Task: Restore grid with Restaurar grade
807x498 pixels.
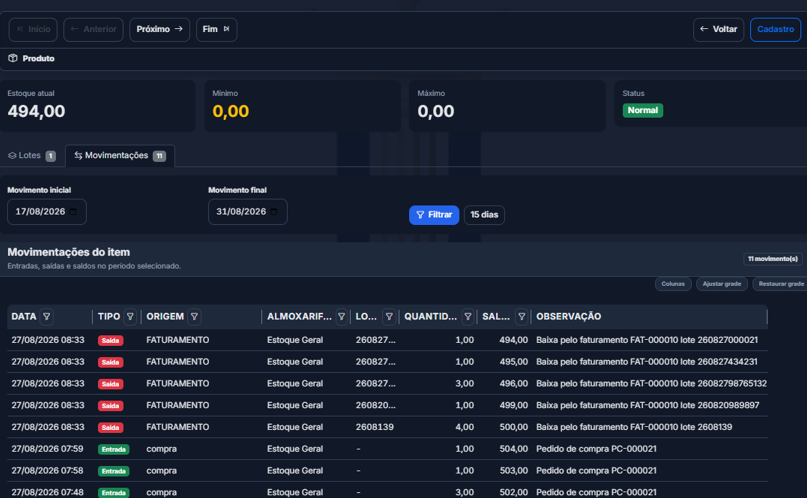Action: [781, 284]
